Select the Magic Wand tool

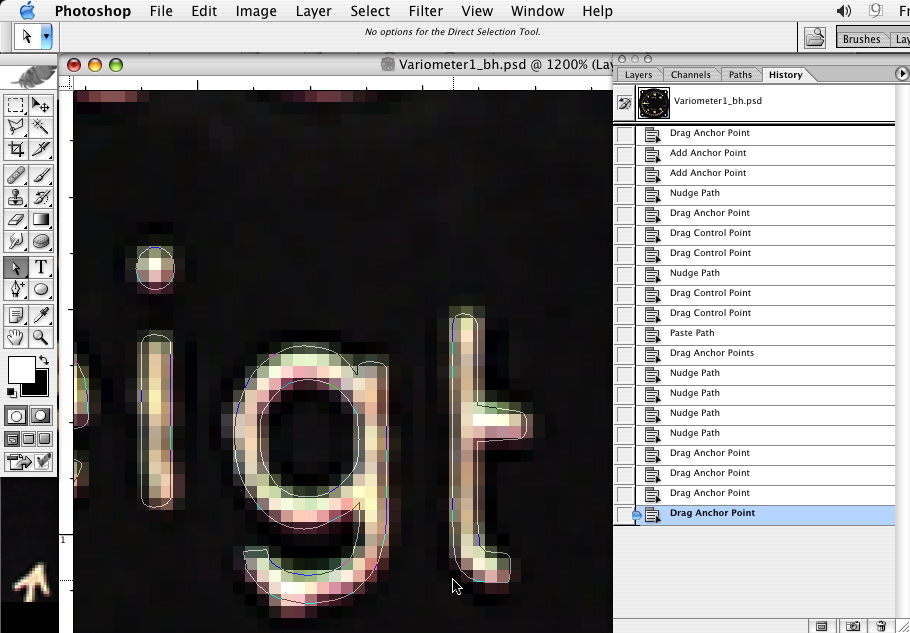point(41,127)
